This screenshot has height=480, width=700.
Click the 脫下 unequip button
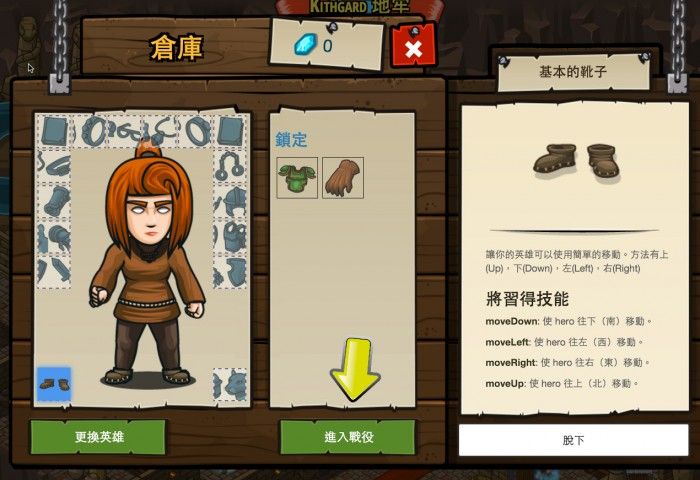click(x=574, y=440)
